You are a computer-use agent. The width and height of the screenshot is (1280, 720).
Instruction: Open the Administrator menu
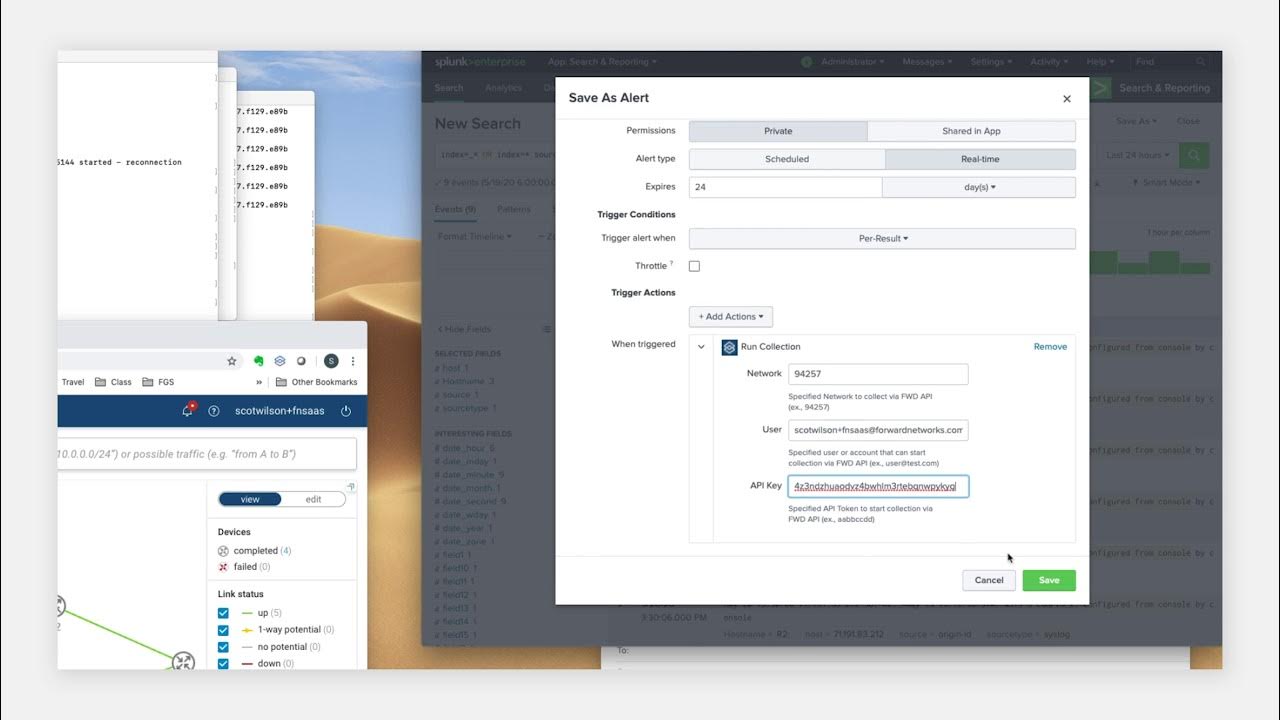point(852,62)
